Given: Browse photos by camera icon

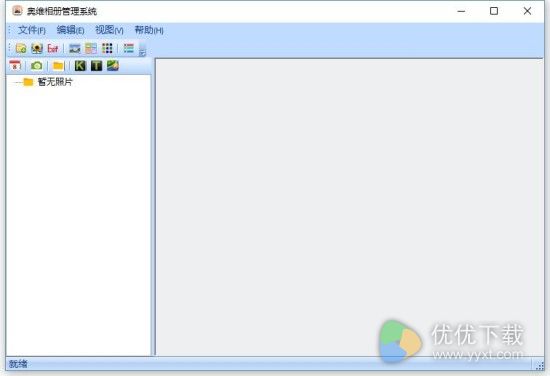Looking at the screenshot, I should point(36,66).
